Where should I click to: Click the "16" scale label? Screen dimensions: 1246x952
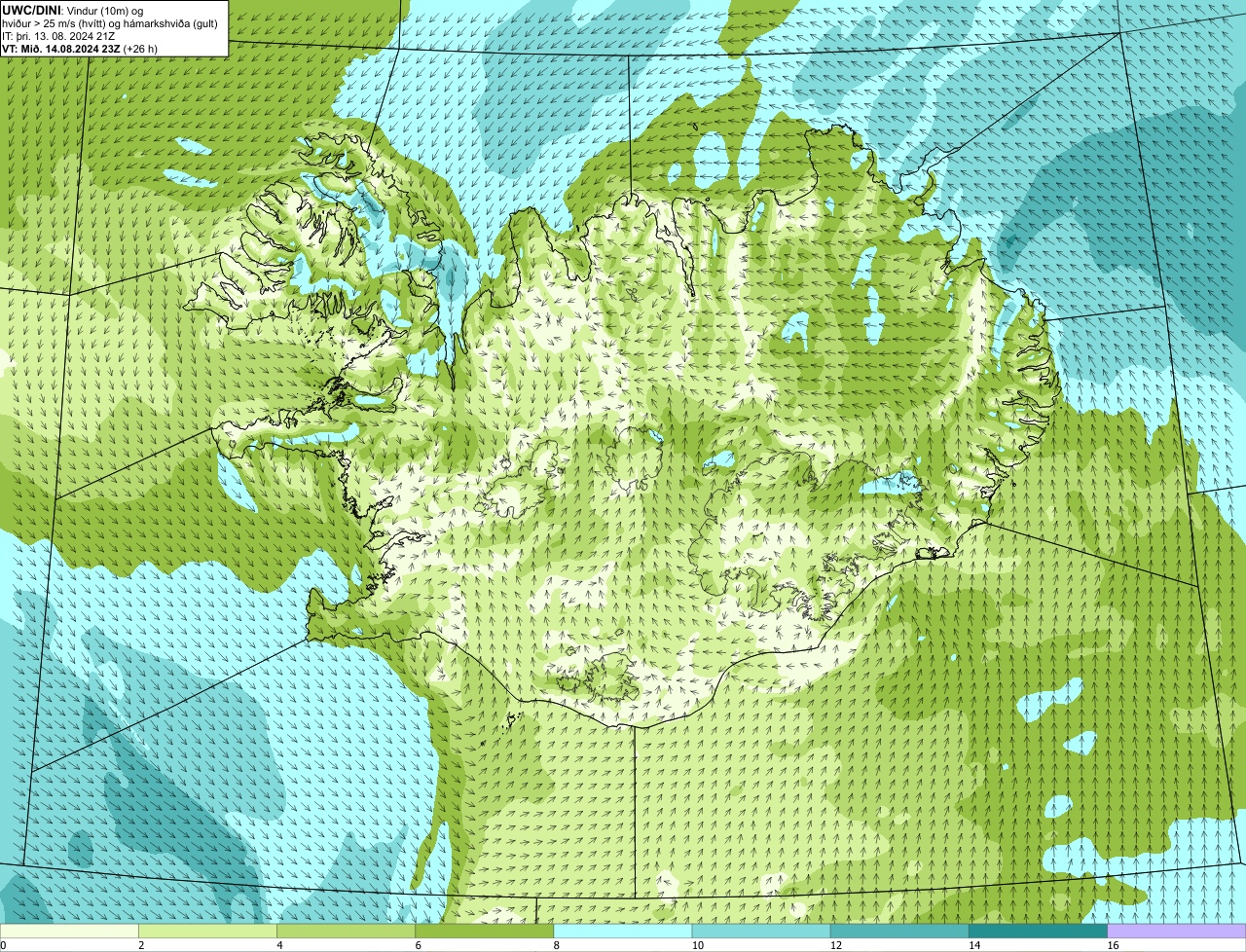1113,945
